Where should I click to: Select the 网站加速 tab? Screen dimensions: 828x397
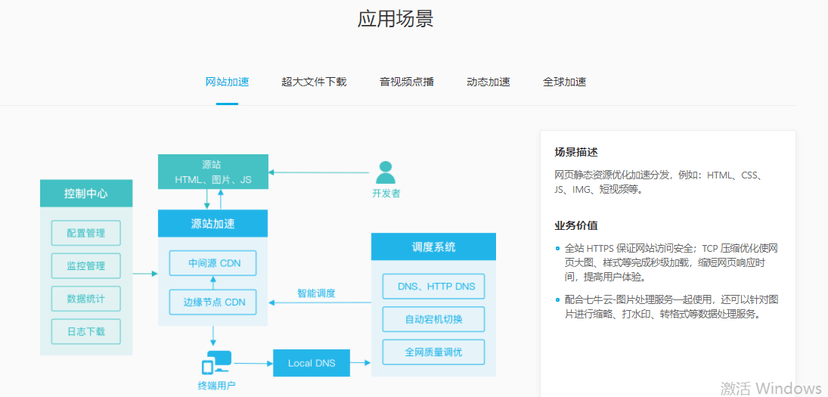pos(227,82)
